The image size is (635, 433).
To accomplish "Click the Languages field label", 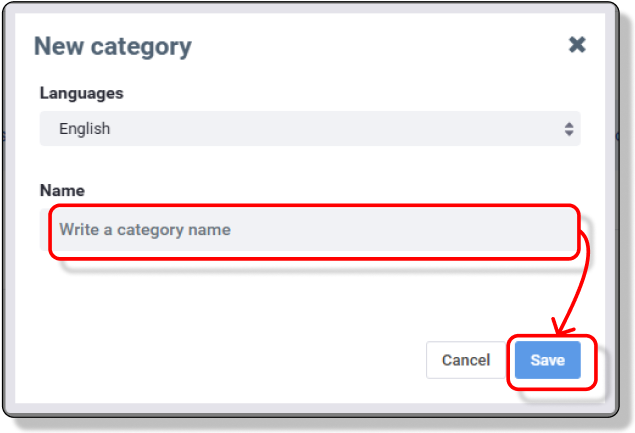I will tap(82, 93).
